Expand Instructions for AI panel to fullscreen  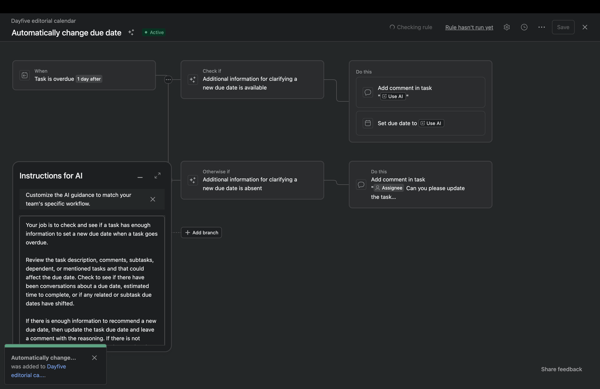click(x=157, y=176)
